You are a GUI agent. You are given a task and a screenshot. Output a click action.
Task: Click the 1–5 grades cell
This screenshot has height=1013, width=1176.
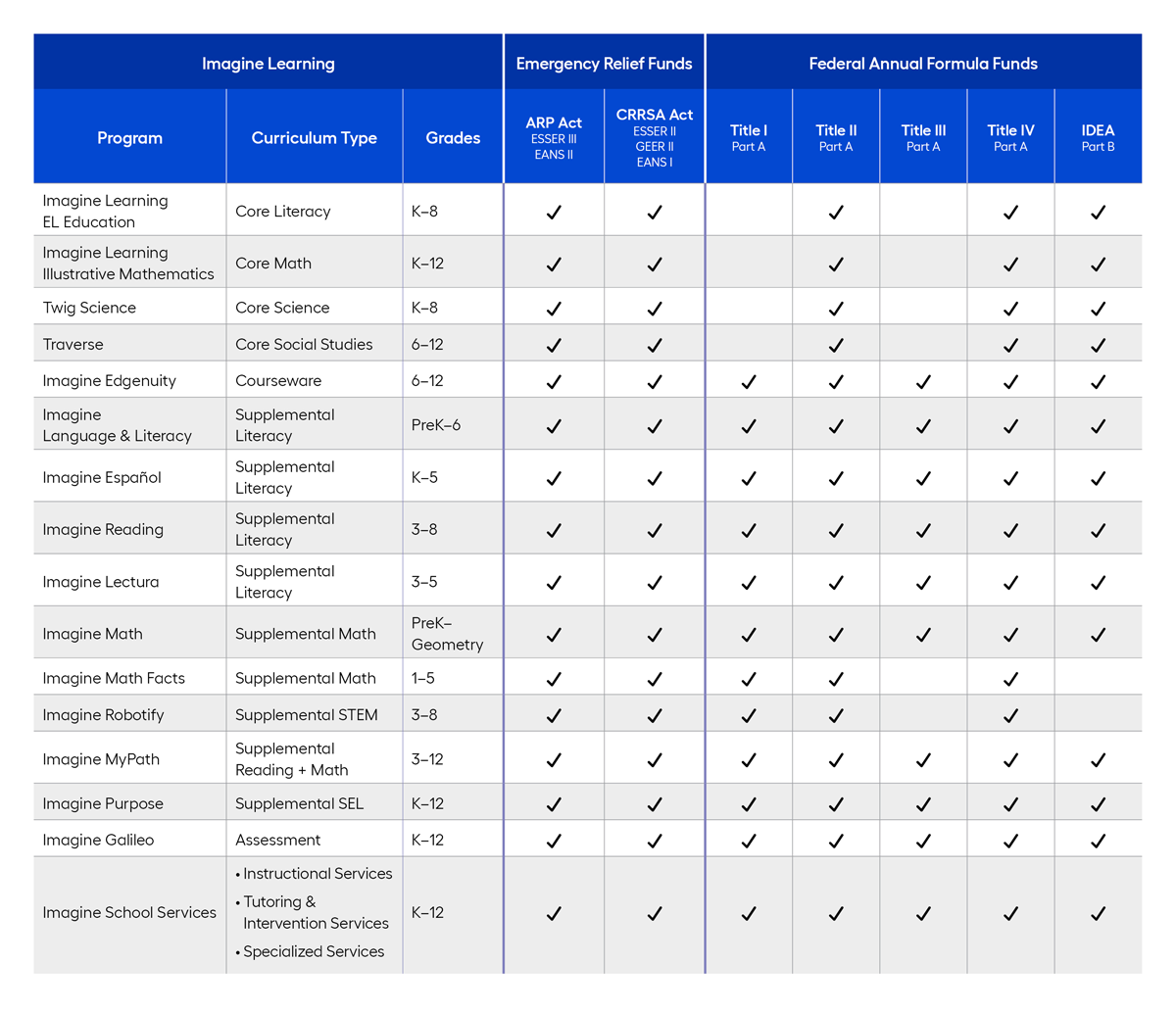453,677
